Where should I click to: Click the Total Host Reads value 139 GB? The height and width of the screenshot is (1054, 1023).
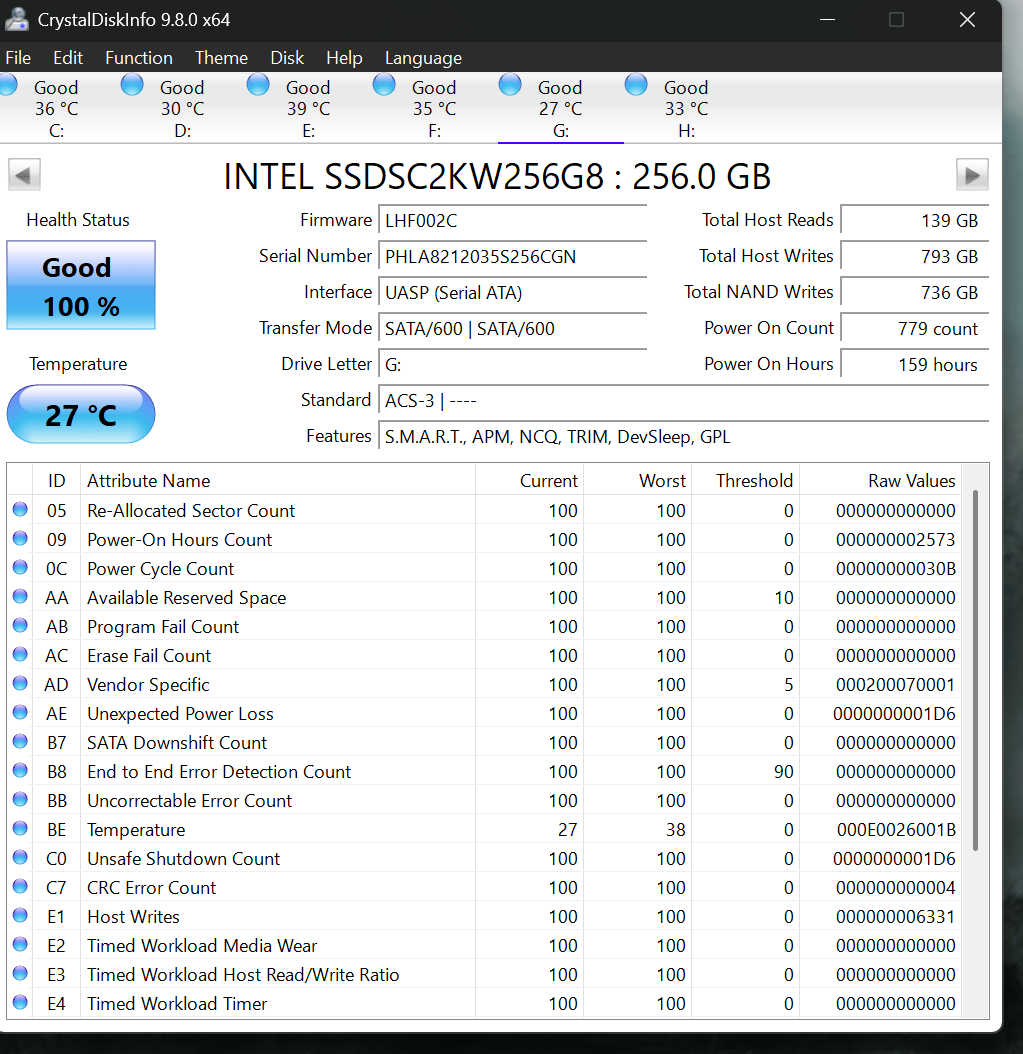tap(915, 220)
